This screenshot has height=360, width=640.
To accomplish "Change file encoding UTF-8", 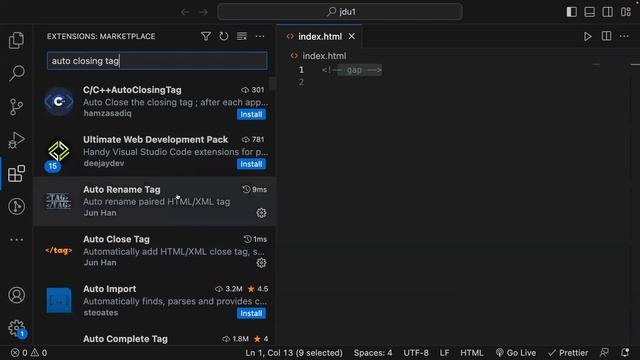I will [416, 353].
